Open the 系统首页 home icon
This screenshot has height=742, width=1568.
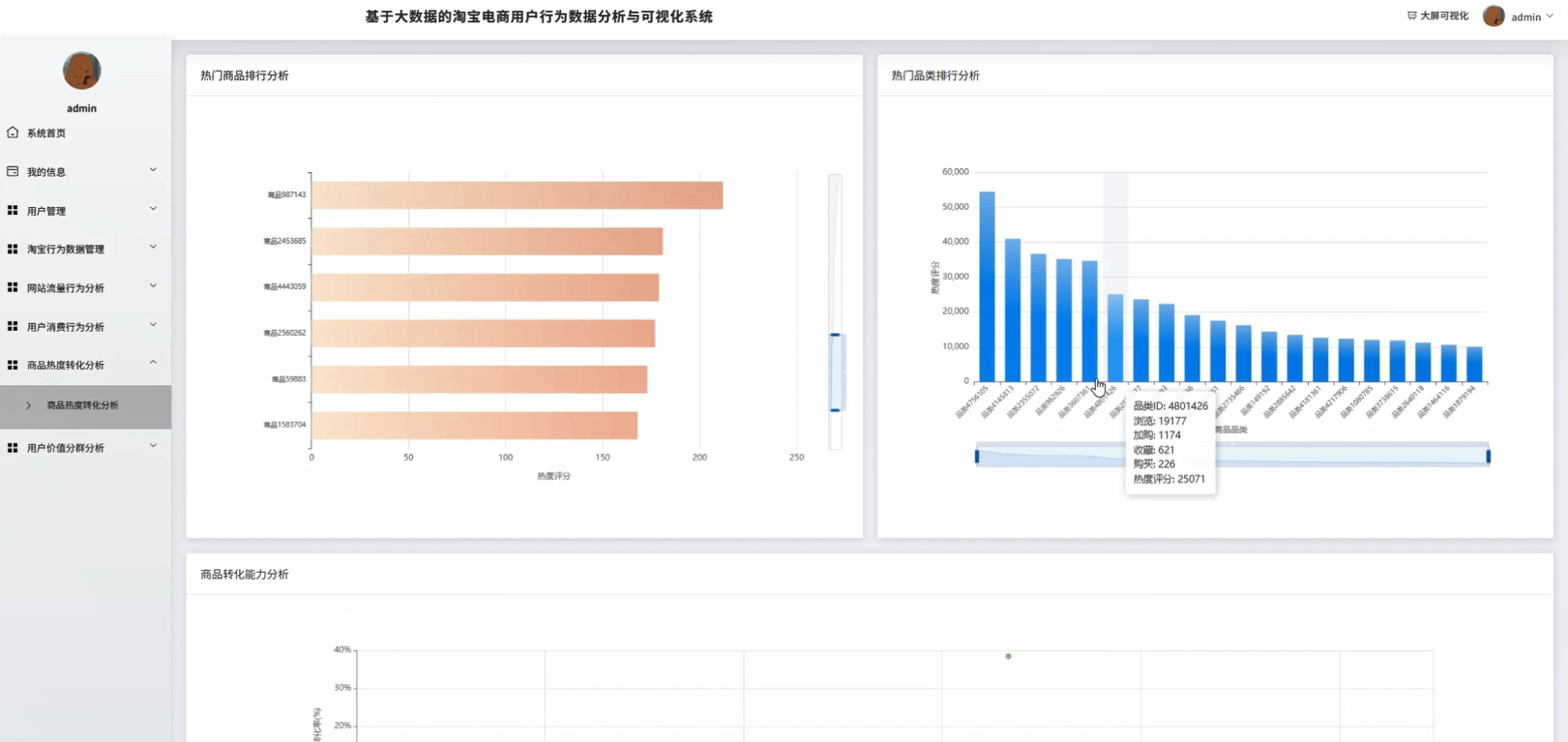13,133
